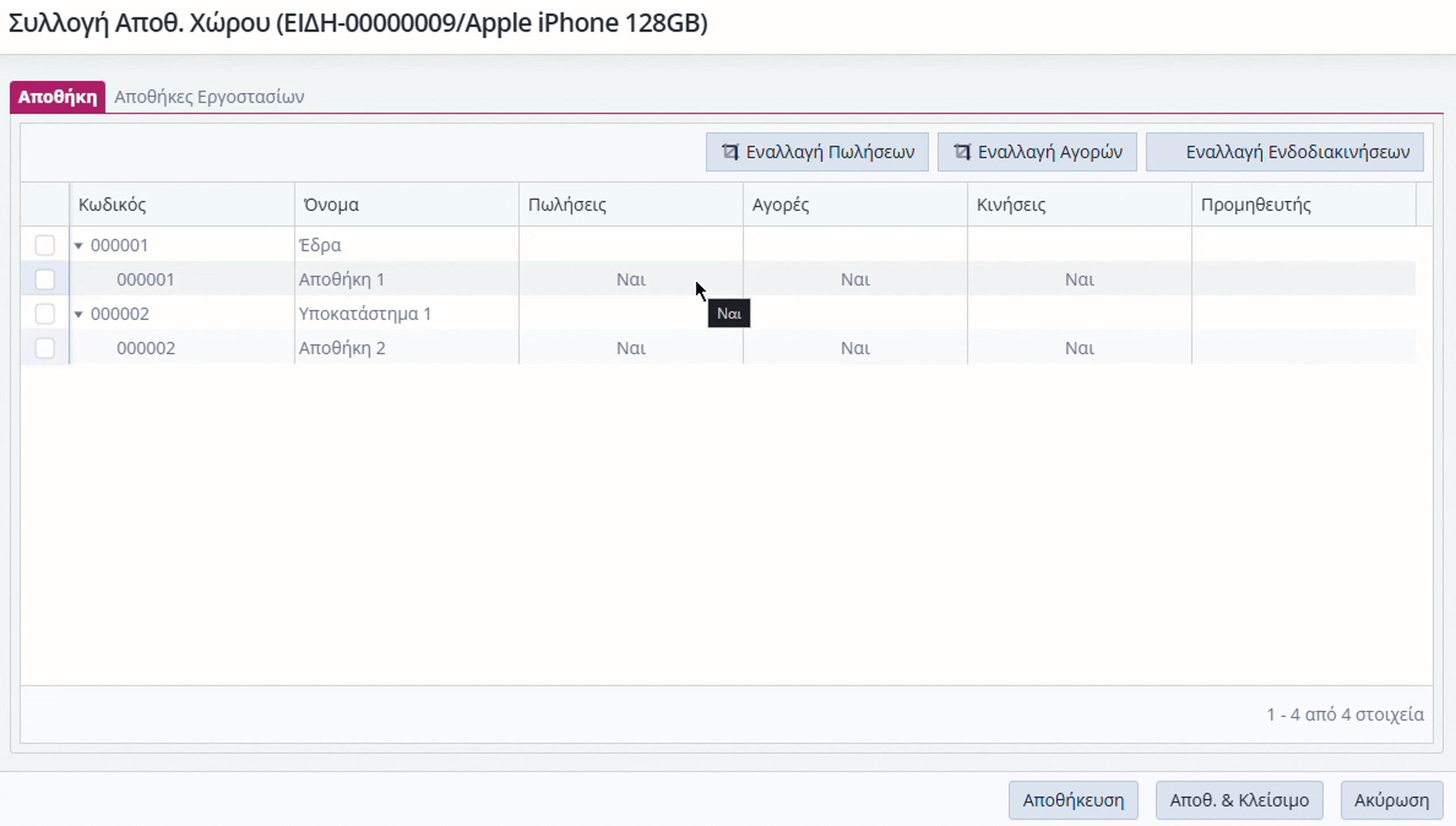Tick the Υποκατάστημα 1 checkbox
Viewport: 1456px width, 826px height.
(x=45, y=313)
